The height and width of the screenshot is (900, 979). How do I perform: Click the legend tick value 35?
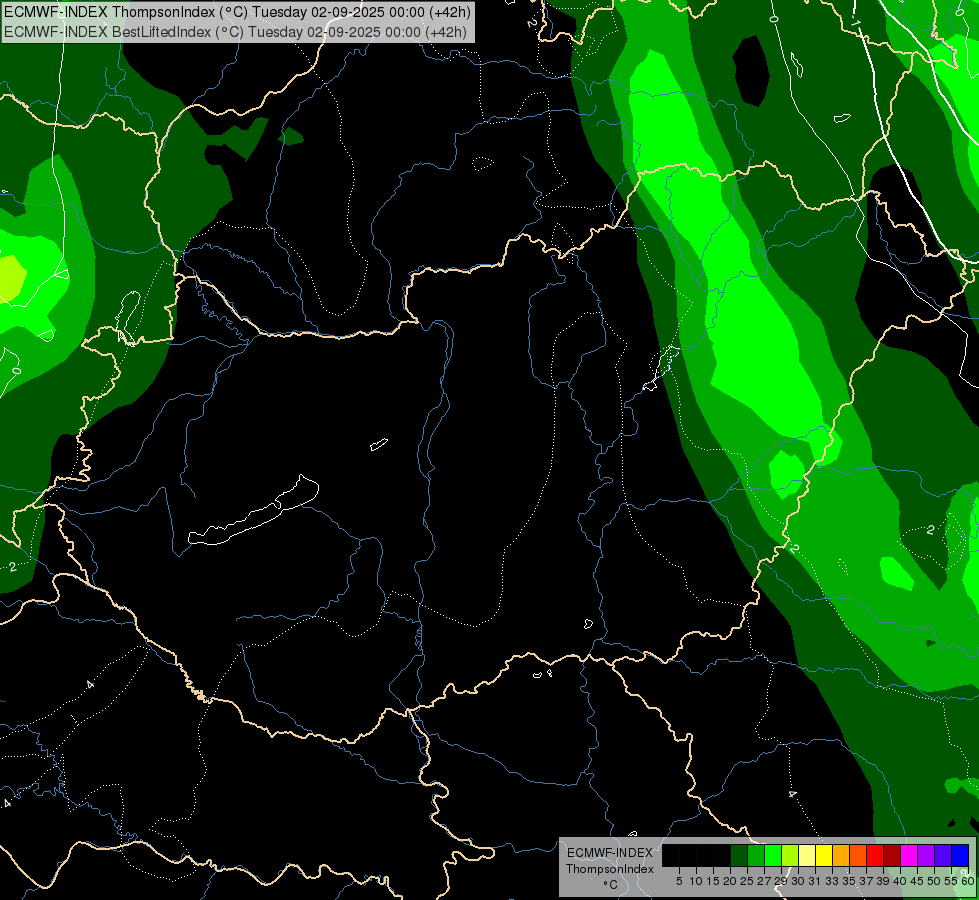(850, 881)
